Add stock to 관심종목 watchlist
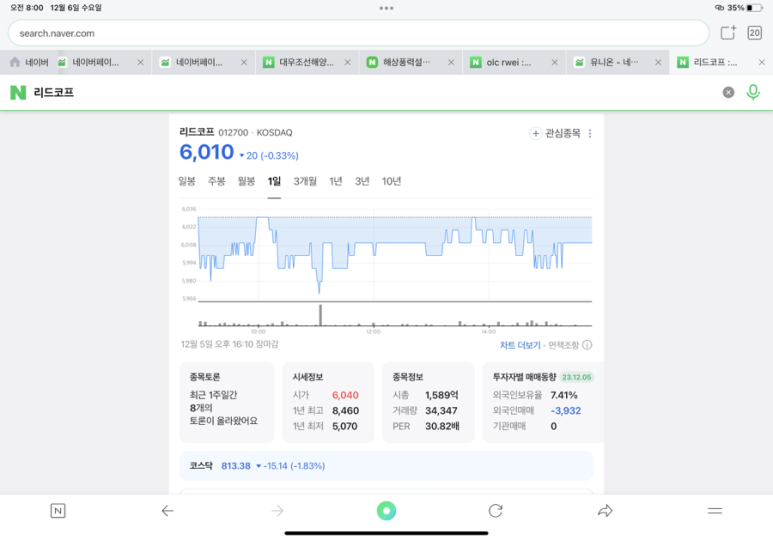The height and width of the screenshot is (540, 773). point(555,133)
